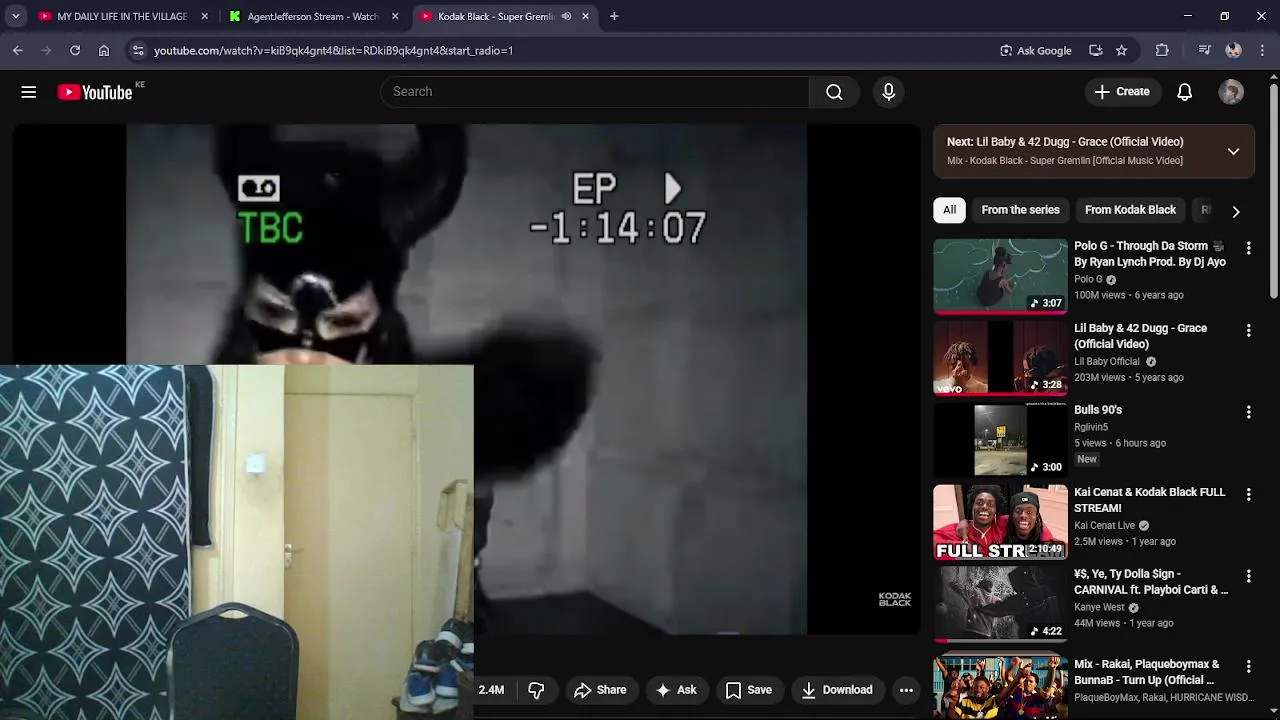
Task: Focus the YouTube search field
Action: 594,92
